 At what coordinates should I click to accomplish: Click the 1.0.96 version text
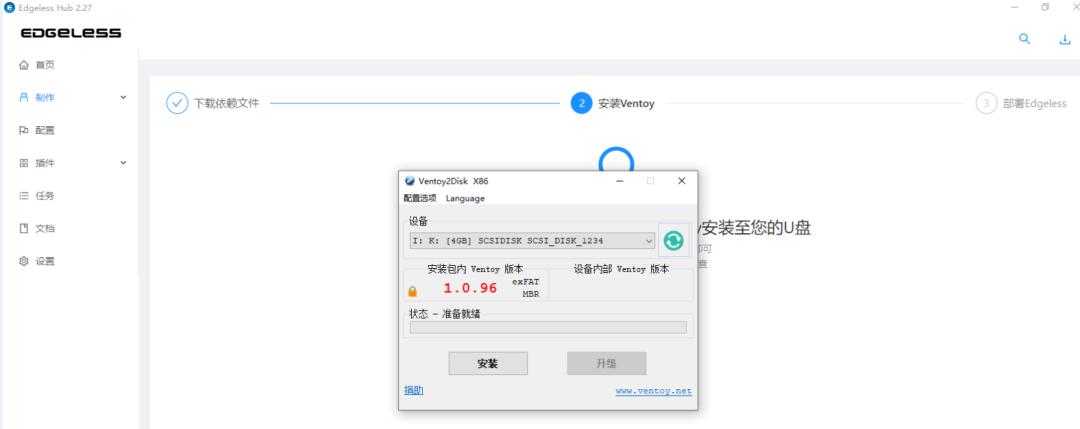(x=470, y=288)
